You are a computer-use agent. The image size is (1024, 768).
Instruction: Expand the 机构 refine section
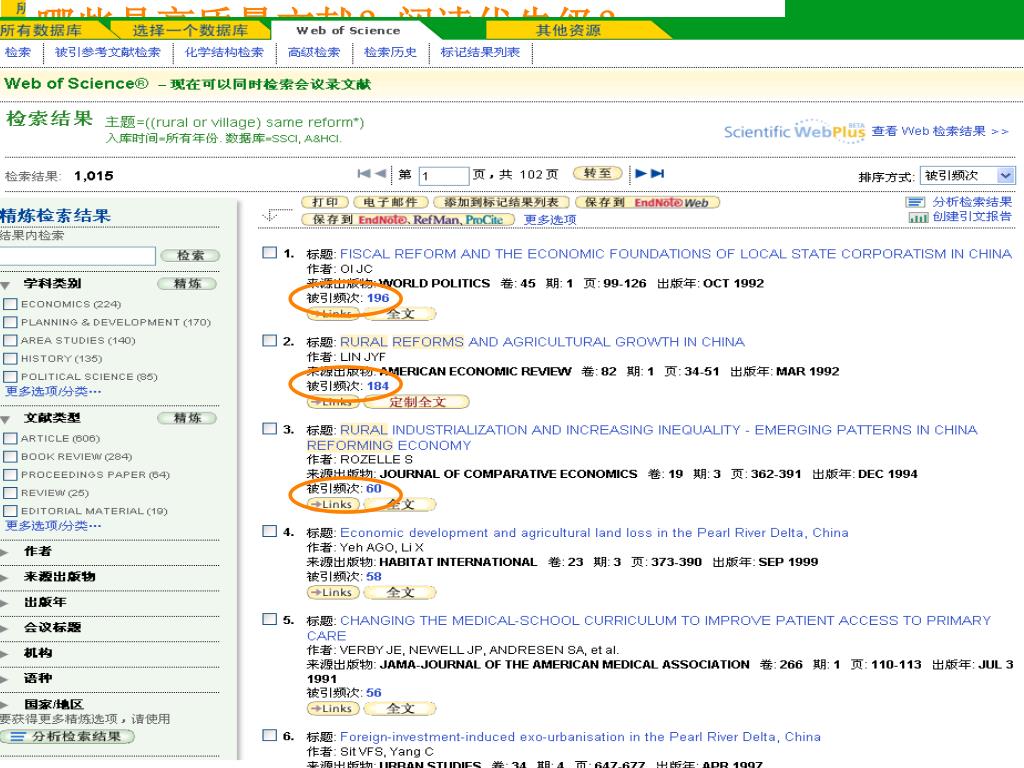[5, 654]
